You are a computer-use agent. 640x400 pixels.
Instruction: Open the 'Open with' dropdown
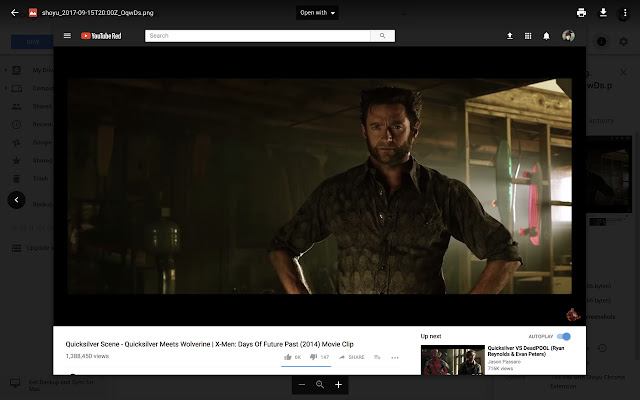[x=317, y=13]
